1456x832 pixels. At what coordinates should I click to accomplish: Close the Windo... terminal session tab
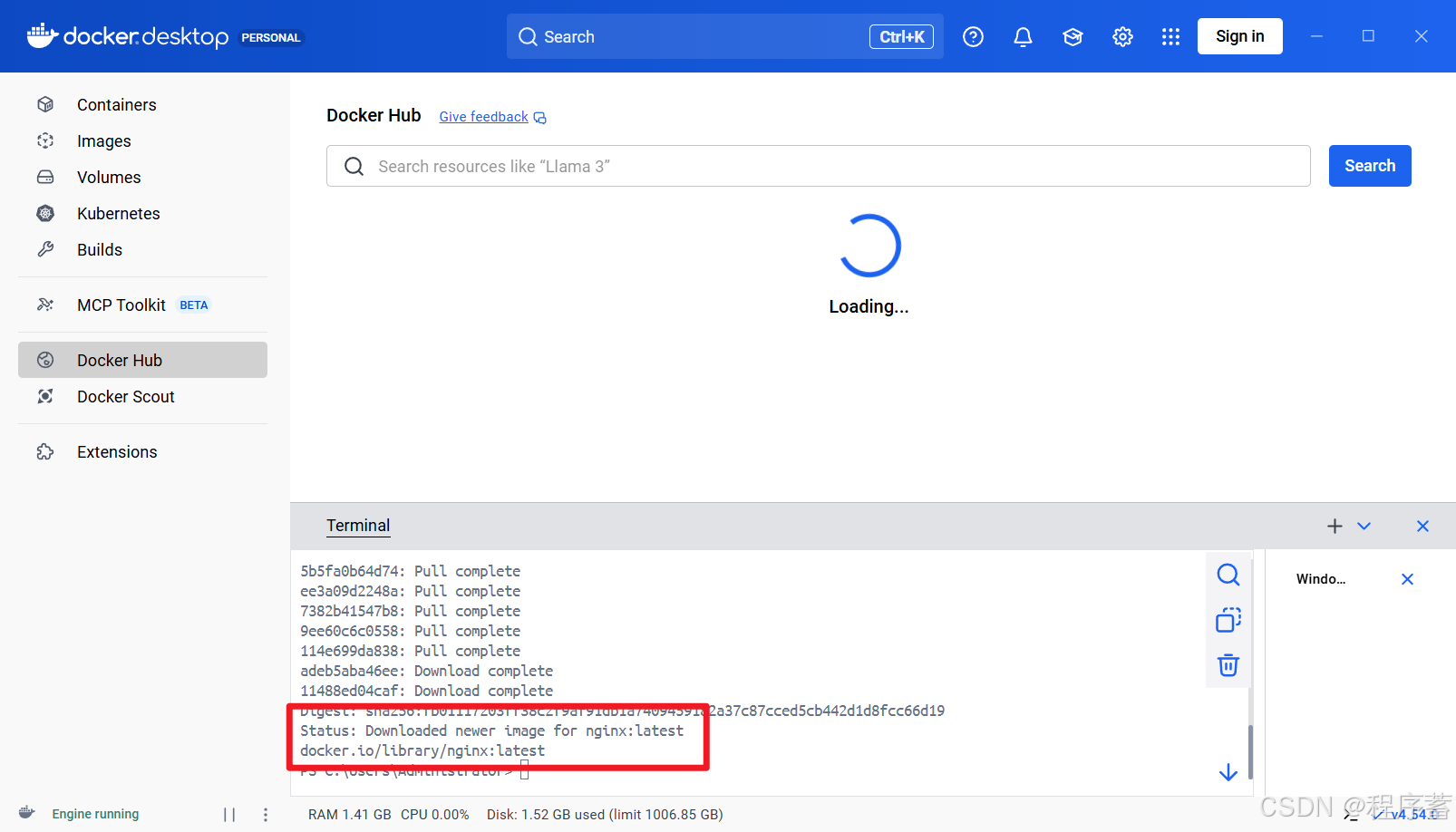tap(1407, 579)
